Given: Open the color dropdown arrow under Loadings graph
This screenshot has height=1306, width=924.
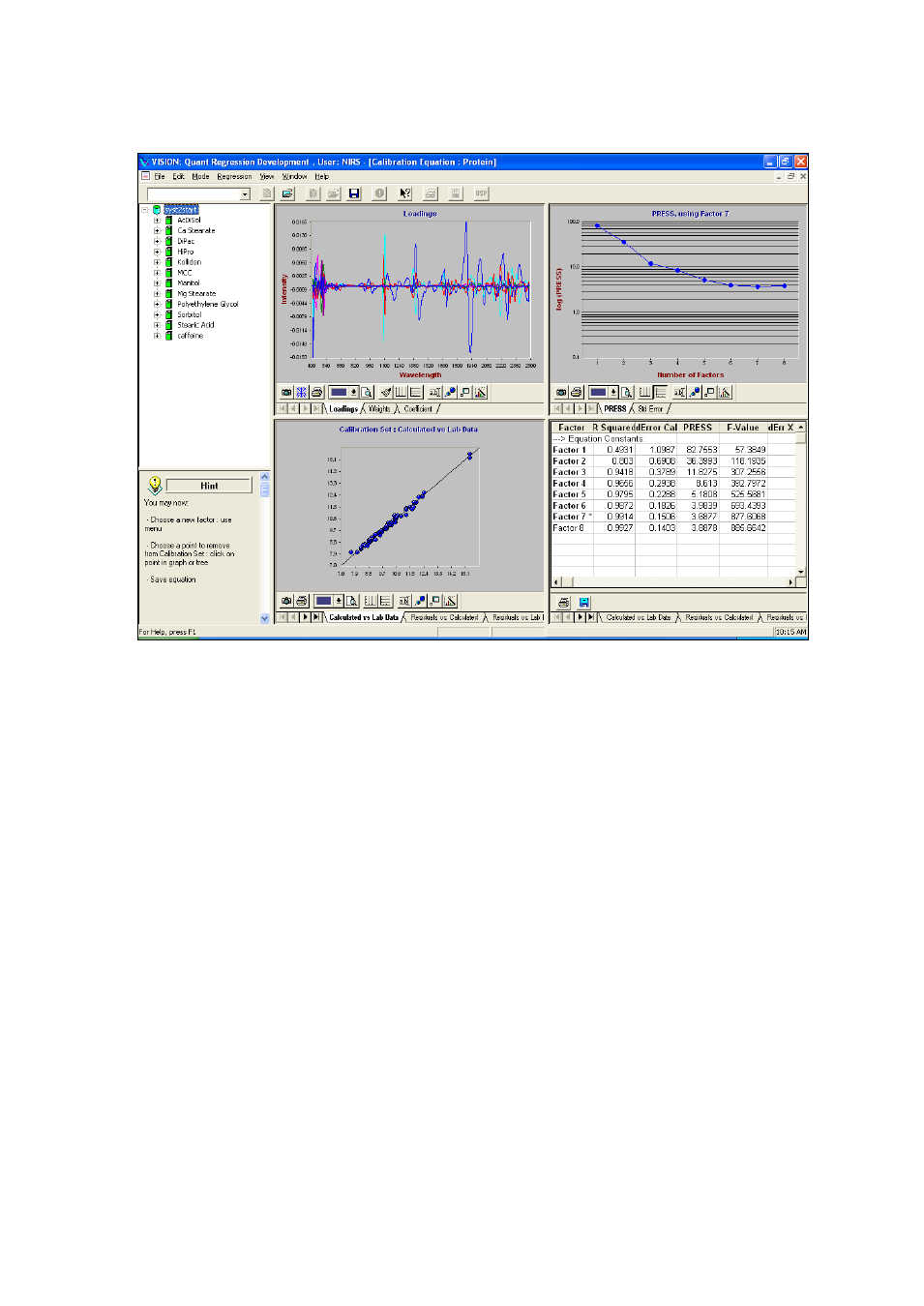Looking at the screenshot, I should point(353,393).
